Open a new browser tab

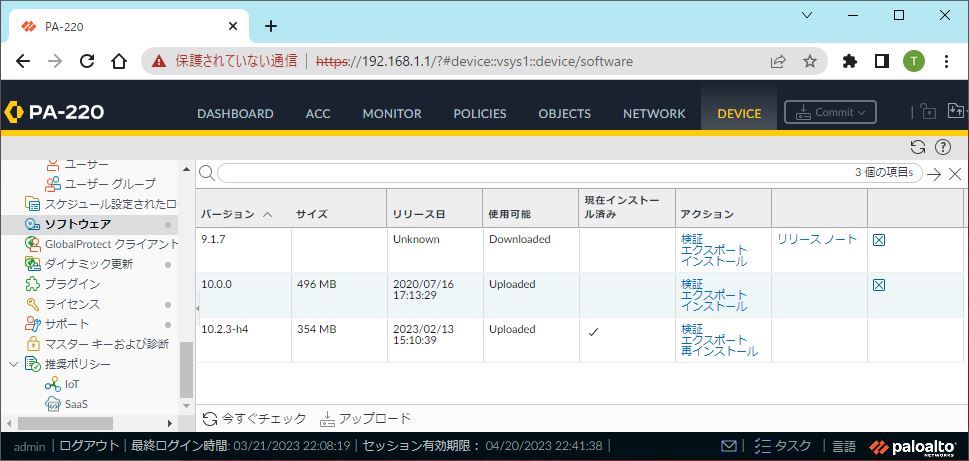pyautogui.click(x=271, y=26)
